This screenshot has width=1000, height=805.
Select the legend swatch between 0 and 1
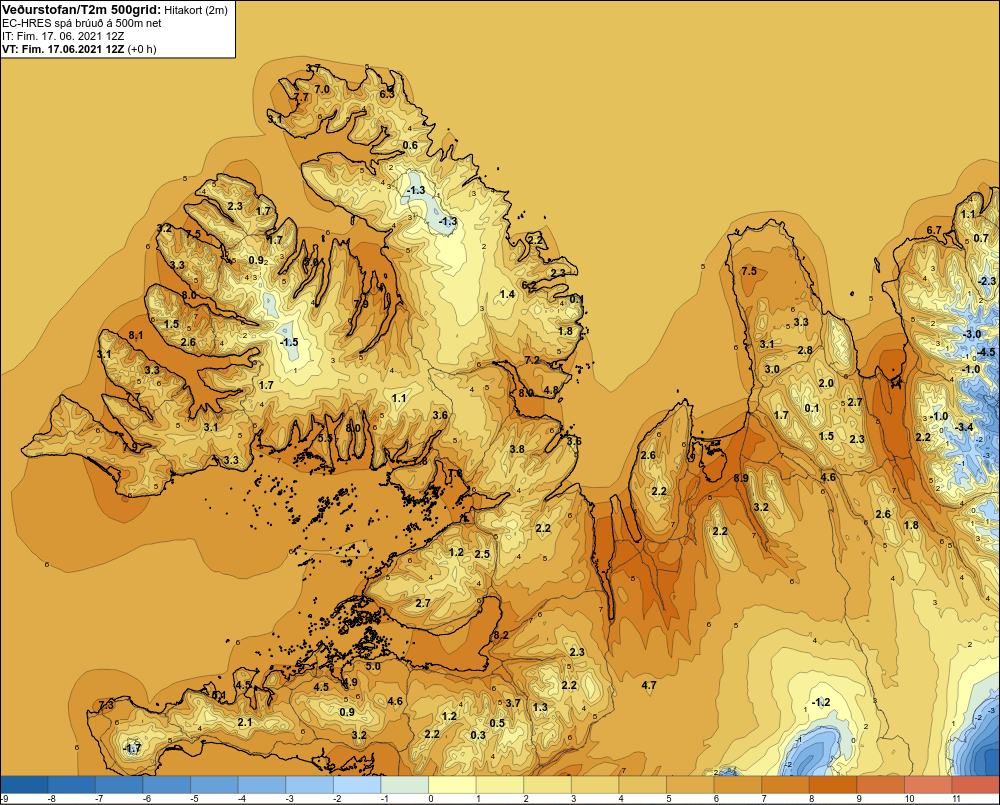[x=452, y=785]
